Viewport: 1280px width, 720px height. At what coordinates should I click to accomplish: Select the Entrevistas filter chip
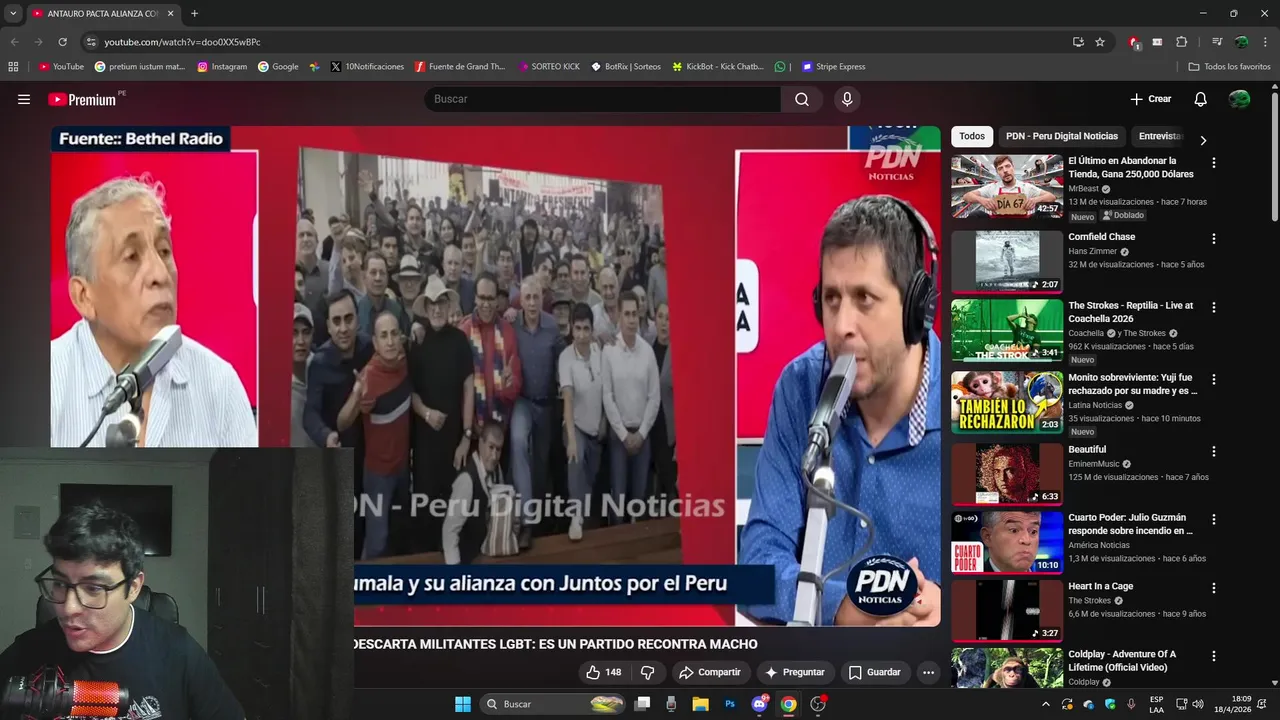(1160, 136)
